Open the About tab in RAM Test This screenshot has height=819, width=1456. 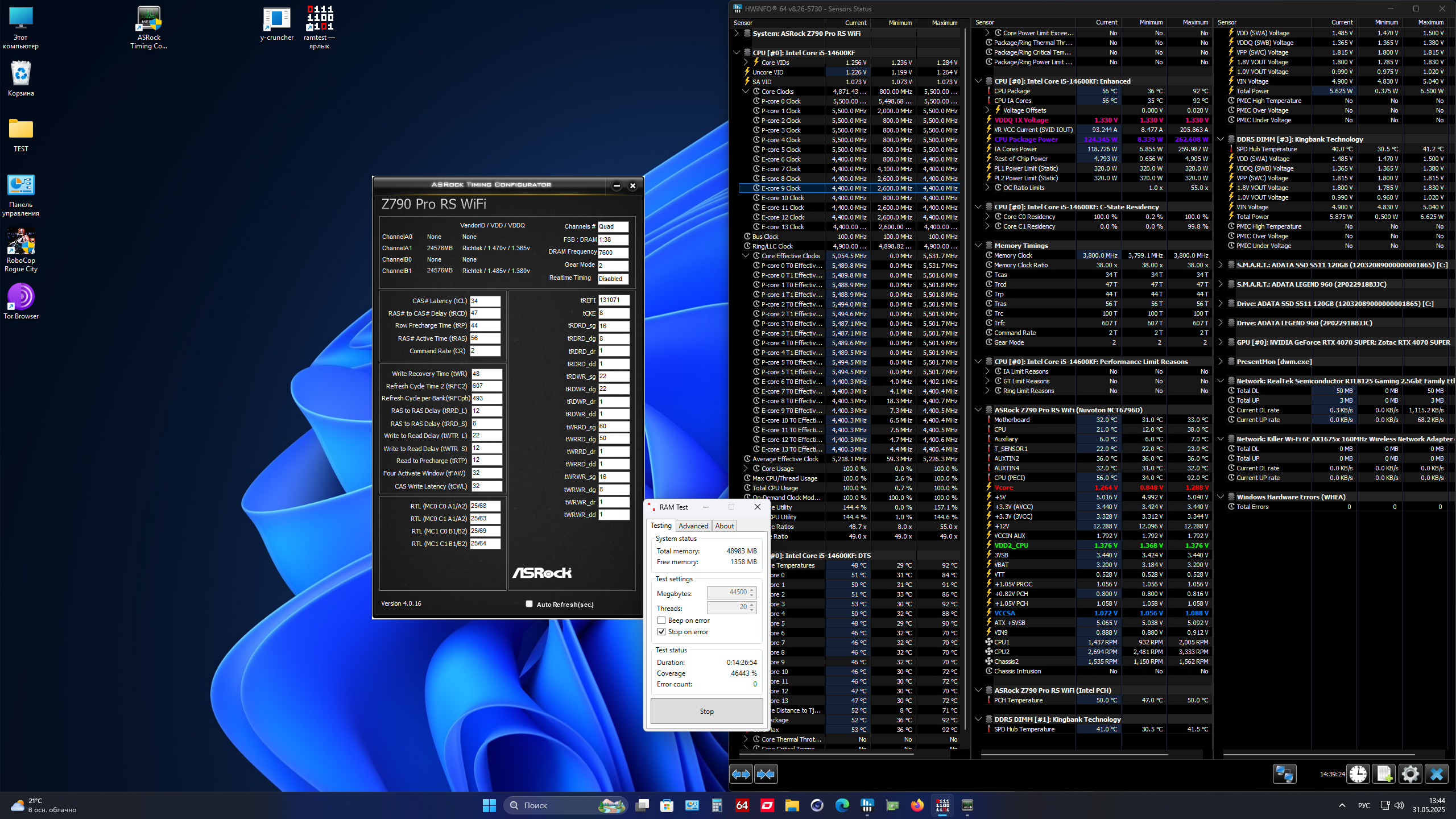pos(724,526)
